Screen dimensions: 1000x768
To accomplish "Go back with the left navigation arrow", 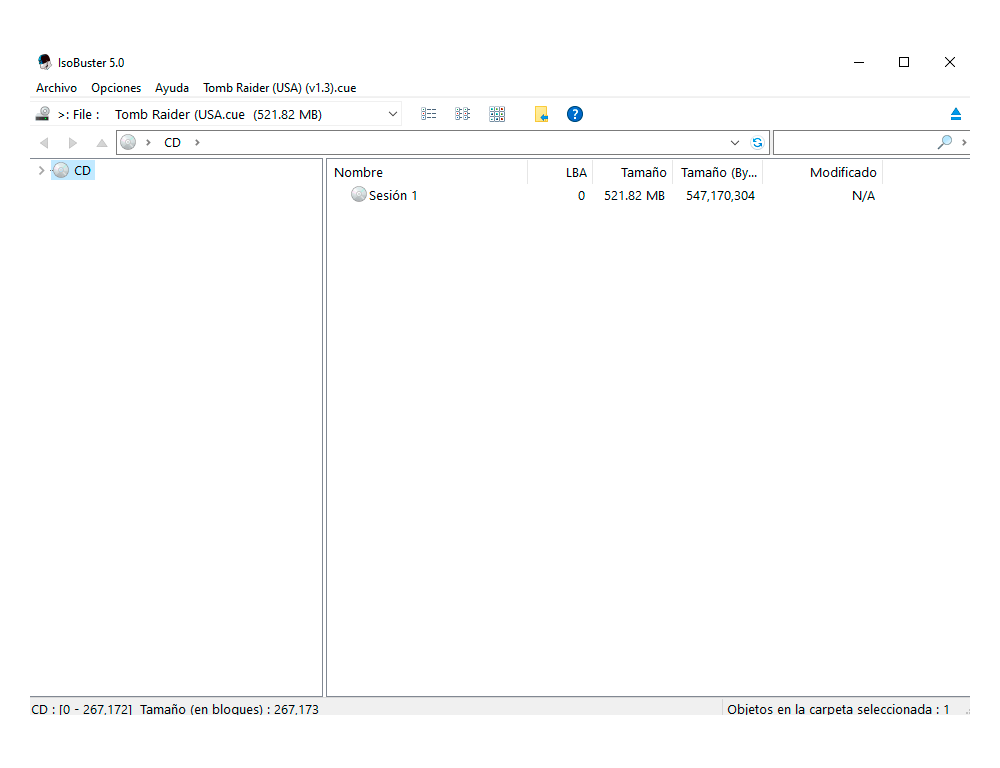I will (x=44, y=143).
